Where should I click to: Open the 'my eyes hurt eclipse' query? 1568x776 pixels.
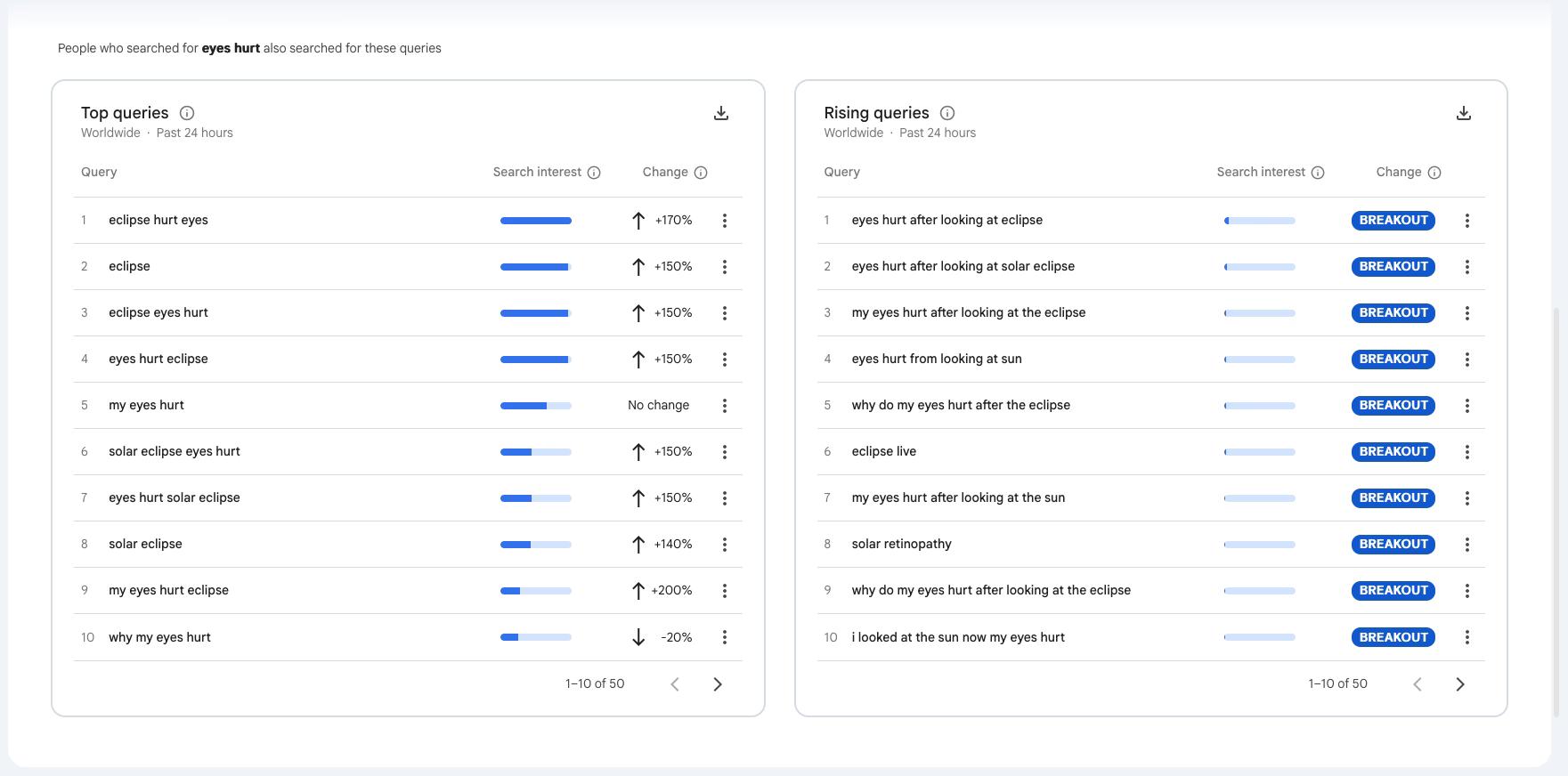[168, 590]
